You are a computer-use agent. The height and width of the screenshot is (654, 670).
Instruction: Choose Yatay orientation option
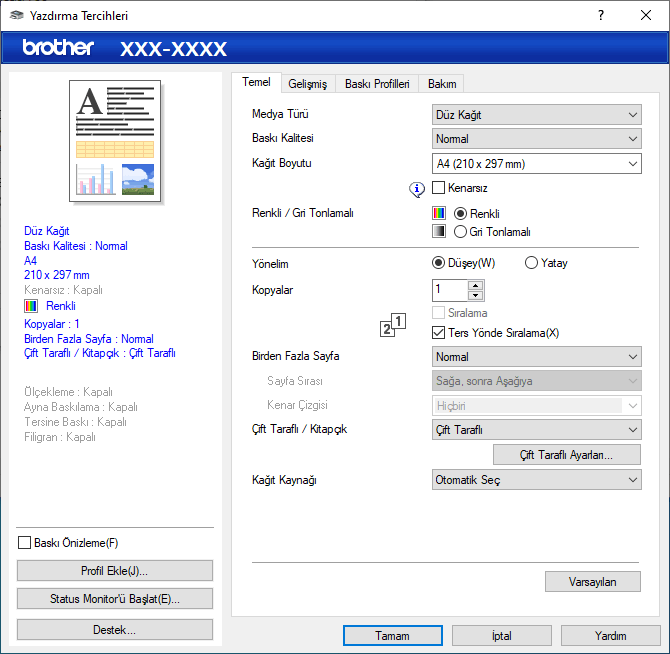(x=531, y=263)
